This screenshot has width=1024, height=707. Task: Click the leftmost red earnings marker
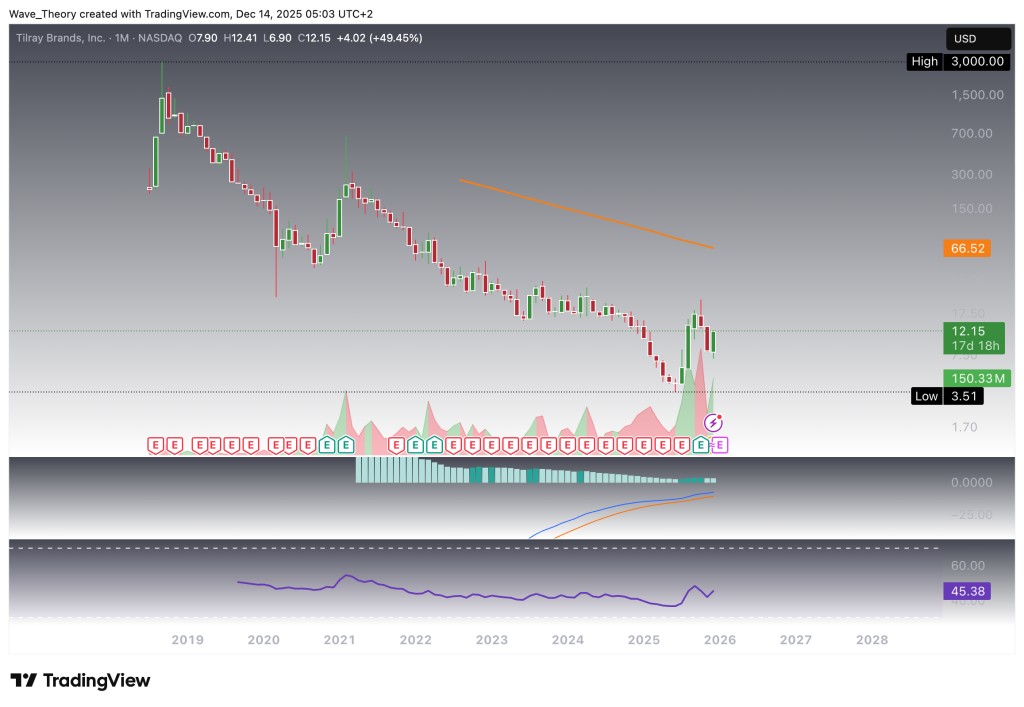click(156, 444)
